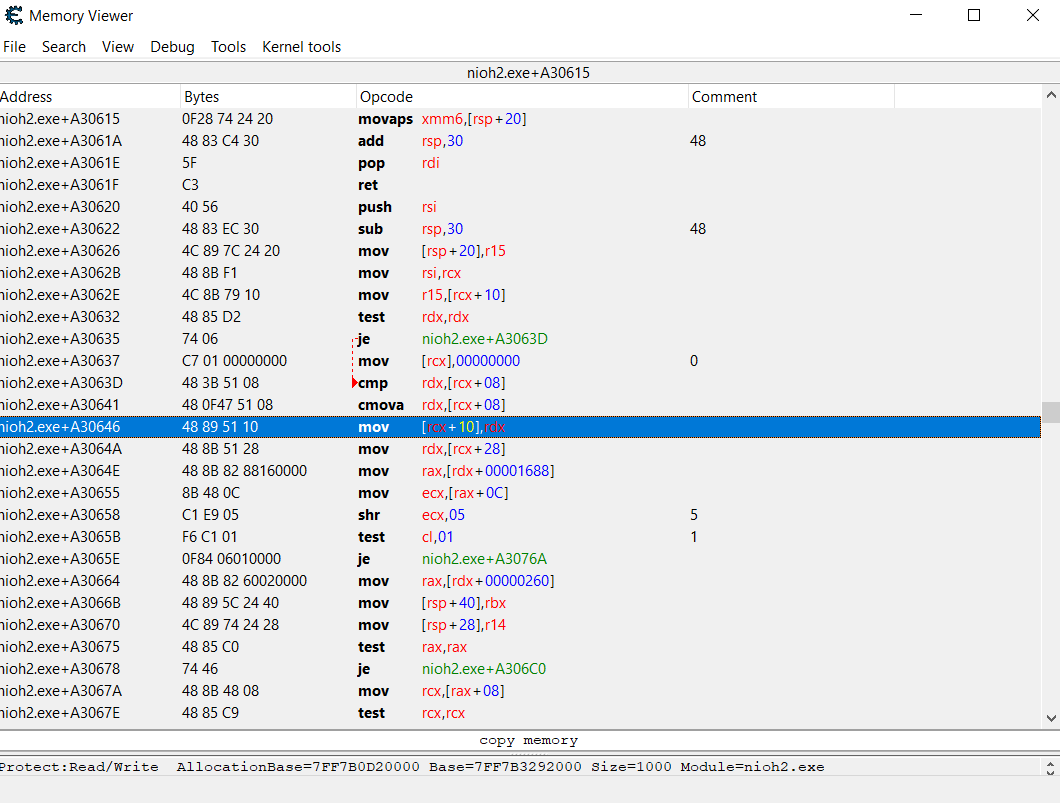Click the disassembler vertical scrollbar thumb
This screenshot has width=1060, height=803.
1051,412
